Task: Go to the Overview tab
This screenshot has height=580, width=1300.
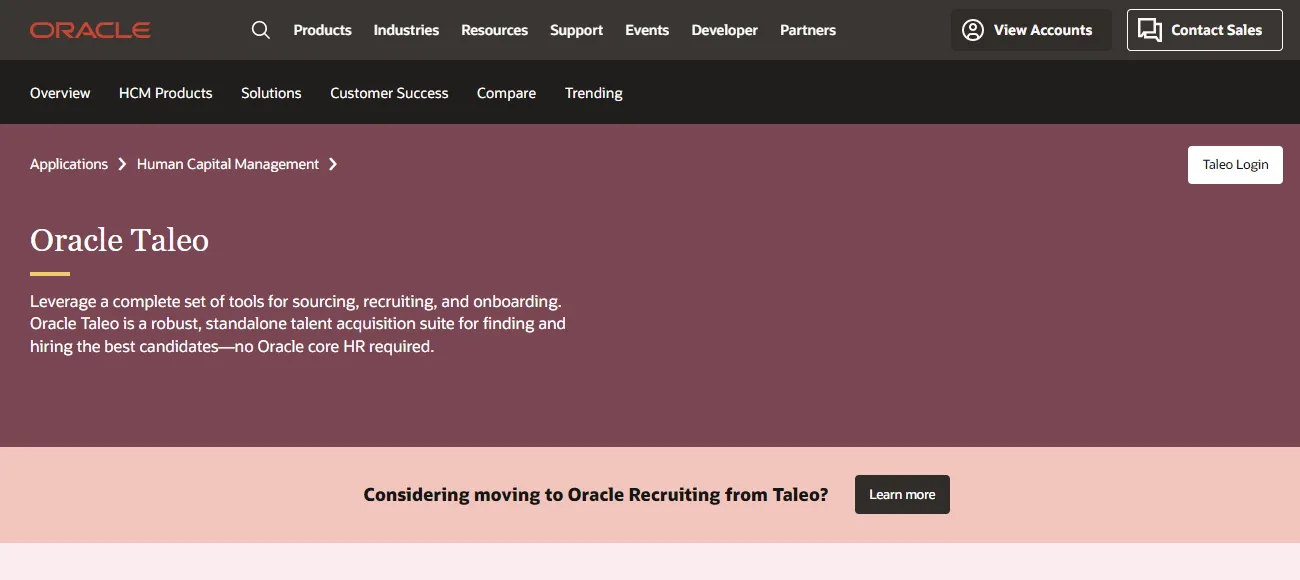Action: pyautogui.click(x=60, y=93)
